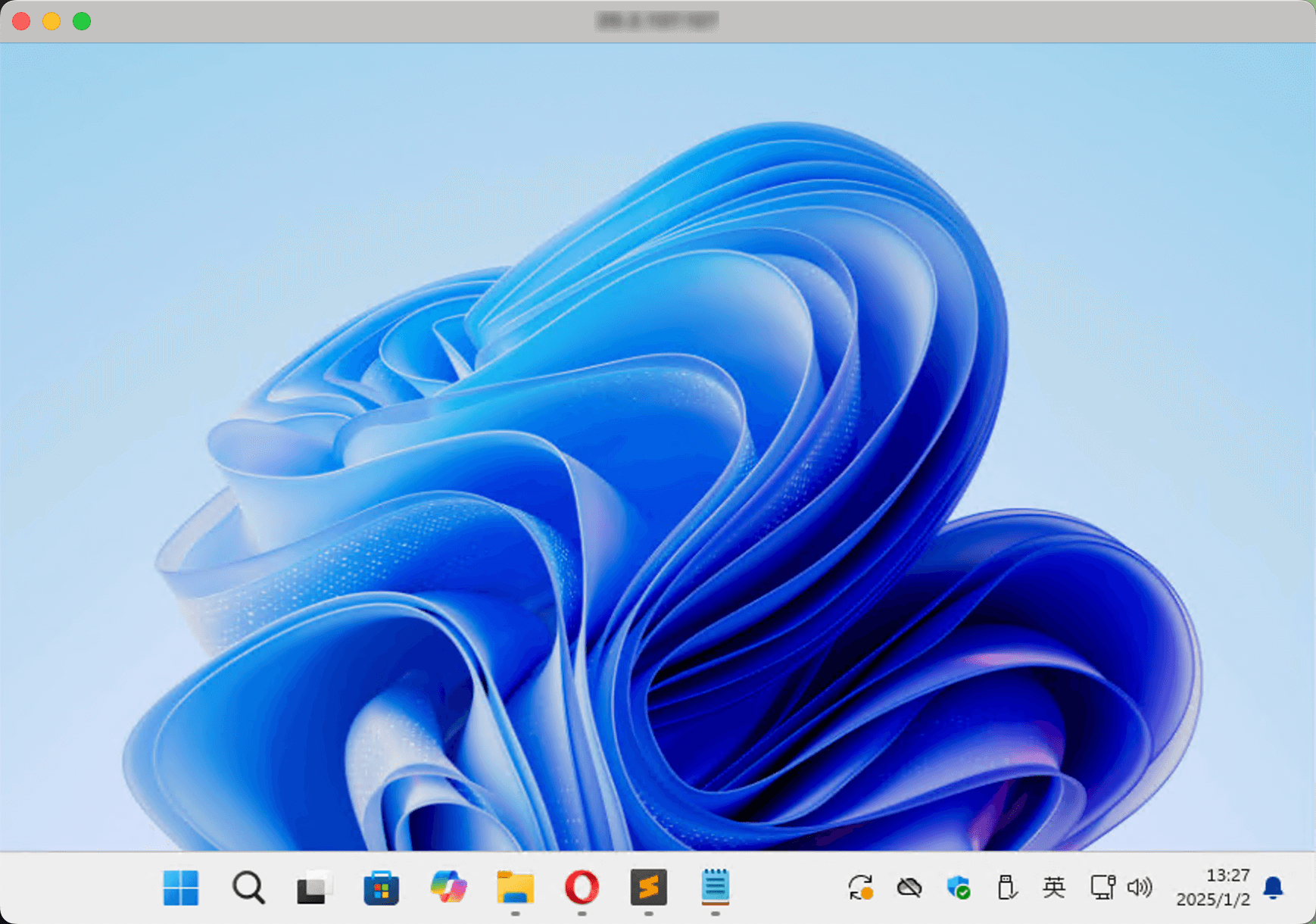The width and height of the screenshot is (1316, 924).
Task: Click the green full-screen window button
Action: click(x=82, y=21)
